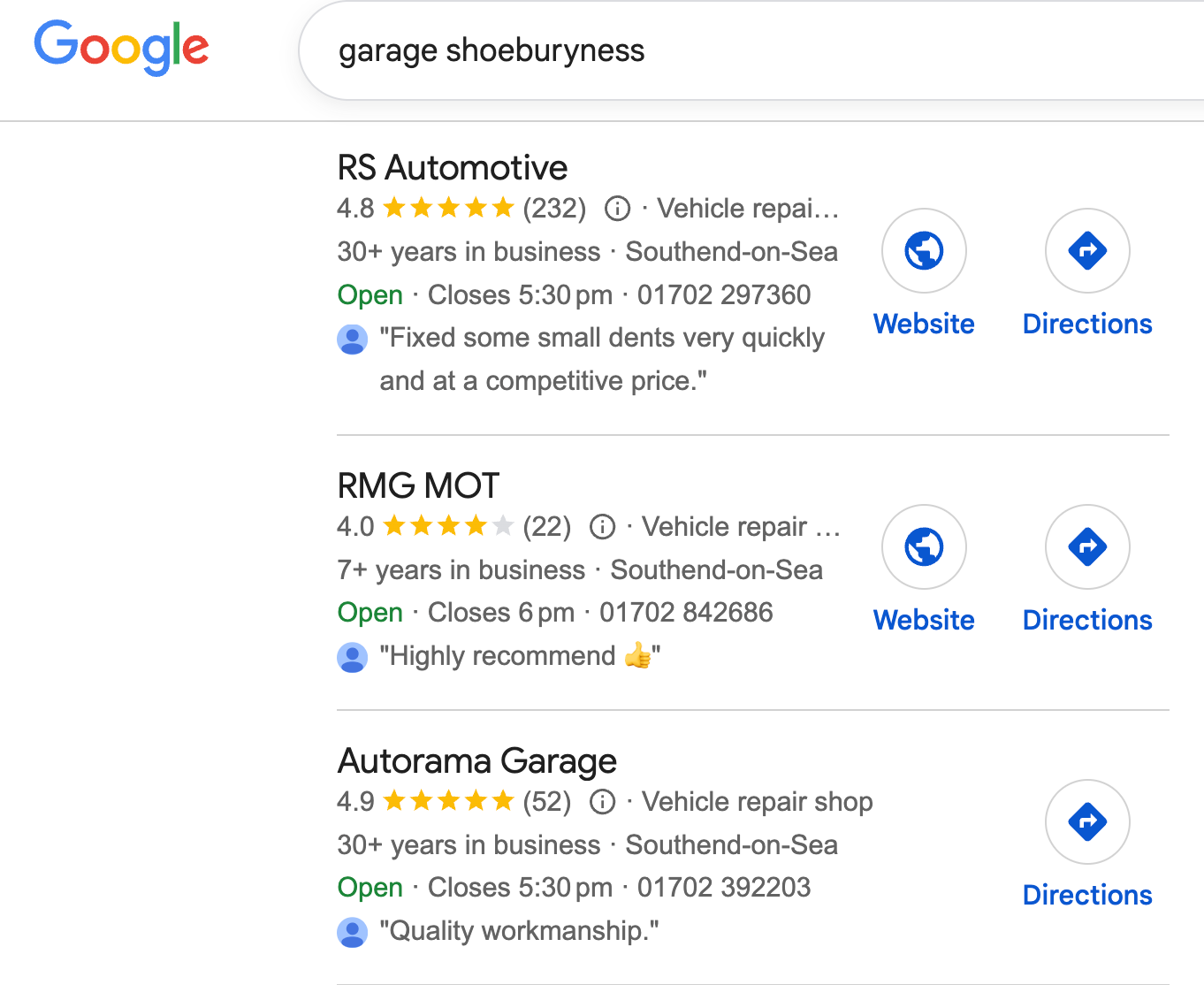Image resolution: width=1204 pixels, height=985 pixels.
Task: Show info icon next to RMG MOT rating
Action: pyautogui.click(x=602, y=527)
